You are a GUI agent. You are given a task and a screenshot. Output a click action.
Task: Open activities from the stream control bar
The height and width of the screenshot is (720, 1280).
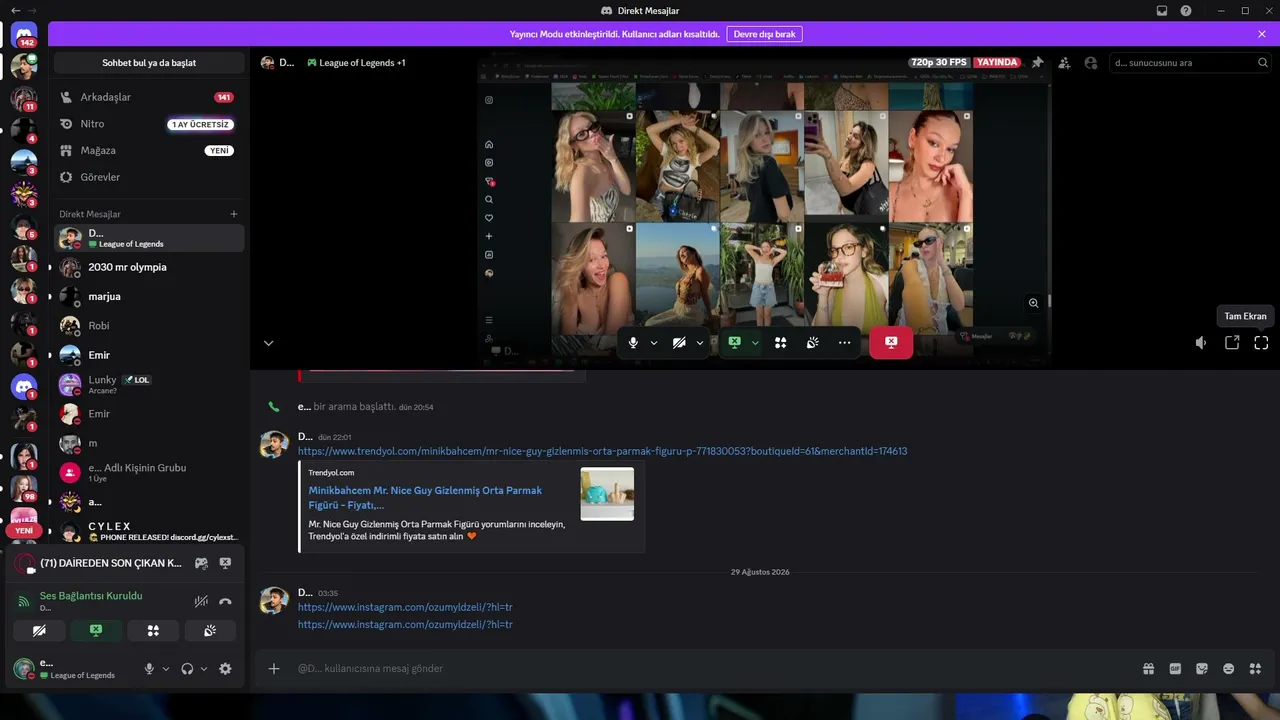(x=781, y=342)
